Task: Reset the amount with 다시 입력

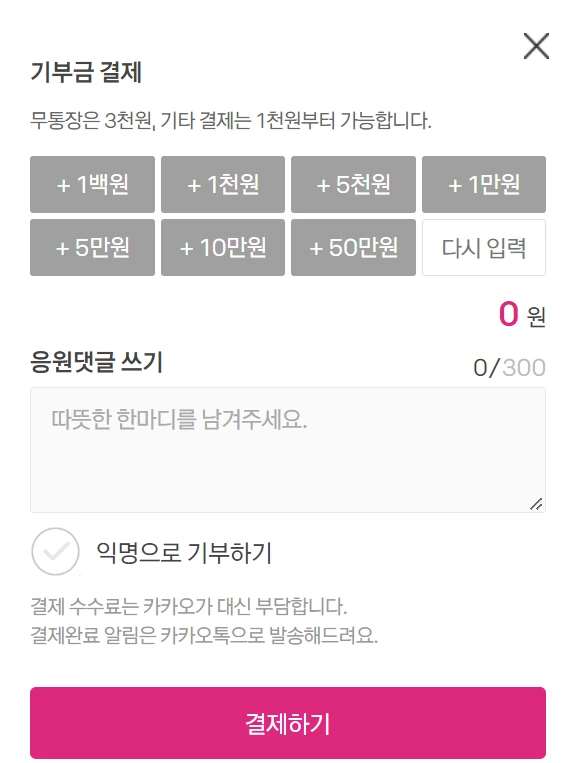Action: point(484,247)
